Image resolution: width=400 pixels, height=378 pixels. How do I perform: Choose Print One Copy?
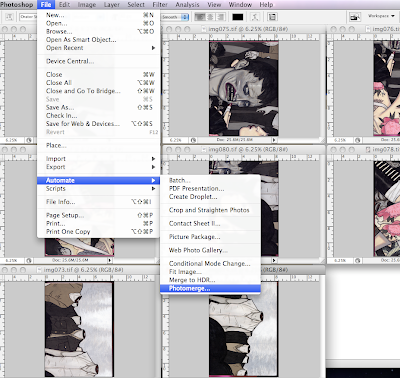(x=98, y=232)
